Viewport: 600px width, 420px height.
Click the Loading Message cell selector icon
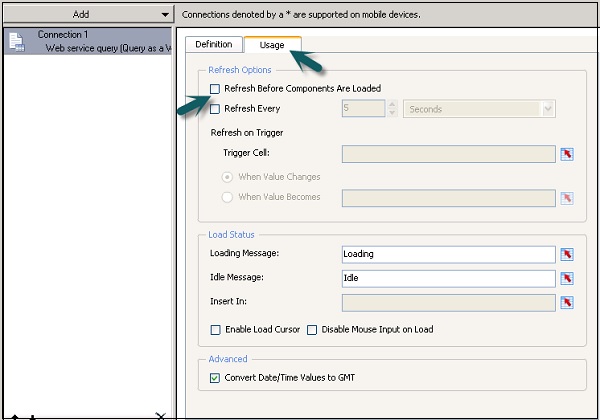pyautogui.click(x=568, y=254)
